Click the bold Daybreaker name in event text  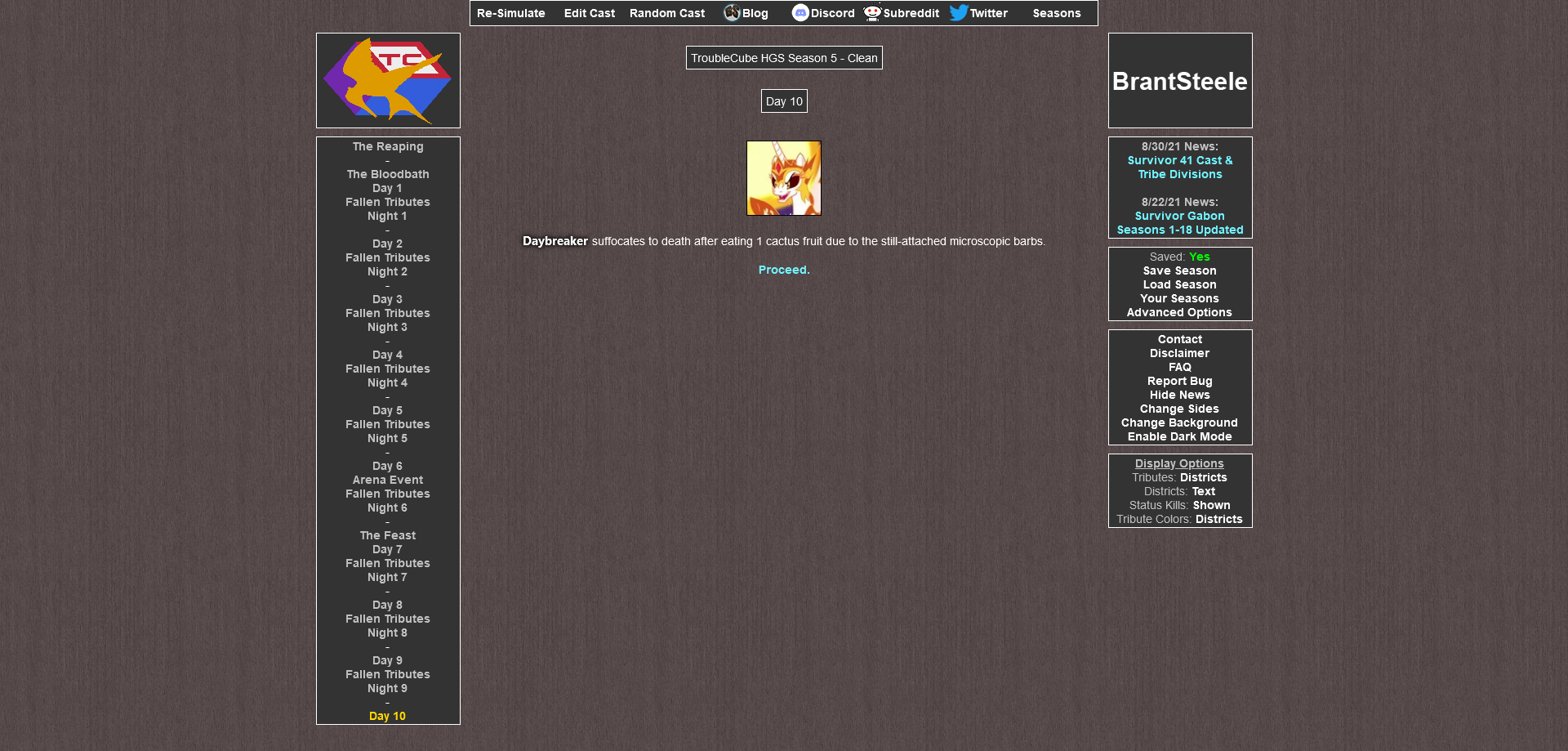pyautogui.click(x=555, y=241)
